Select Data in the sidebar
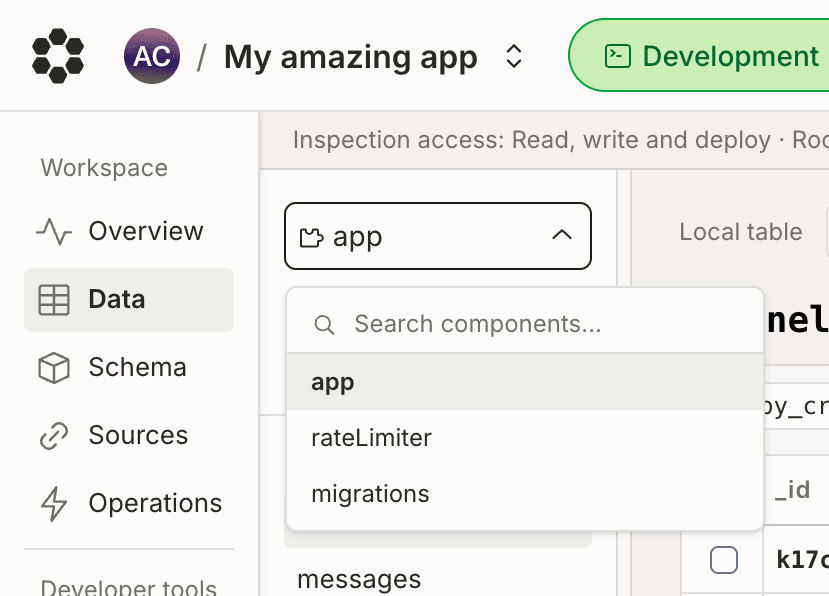The height and width of the screenshot is (596, 829). click(x=128, y=299)
